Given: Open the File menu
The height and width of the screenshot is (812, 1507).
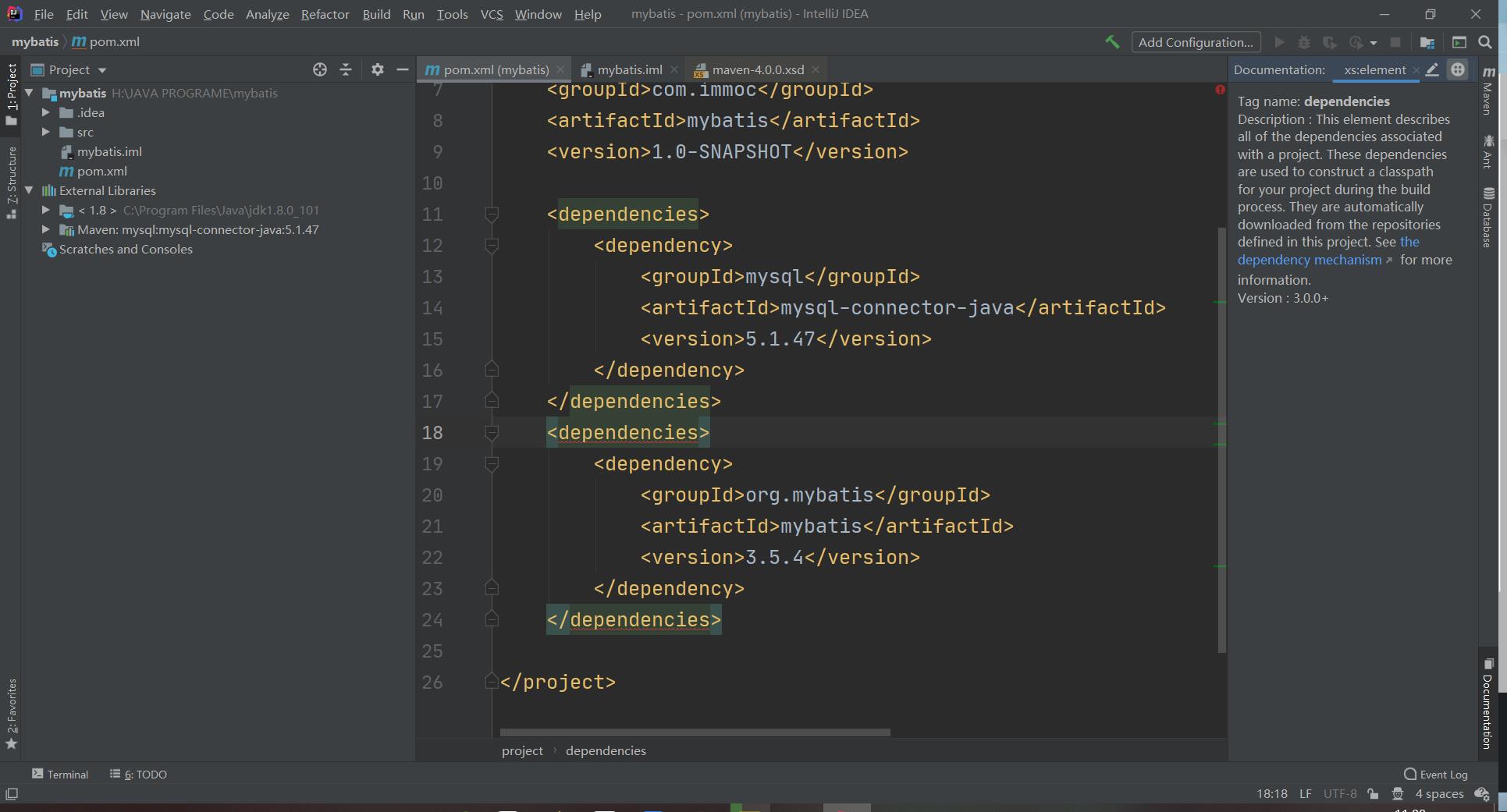Looking at the screenshot, I should (44, 14).
